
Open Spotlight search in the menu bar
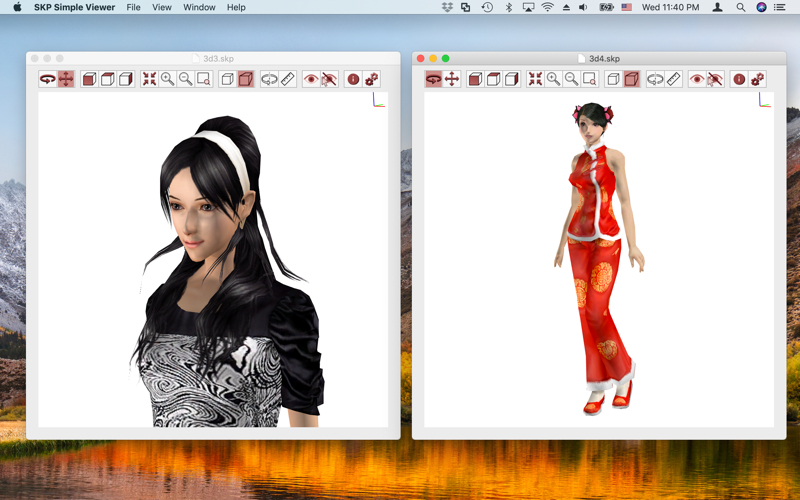[740, 7]
